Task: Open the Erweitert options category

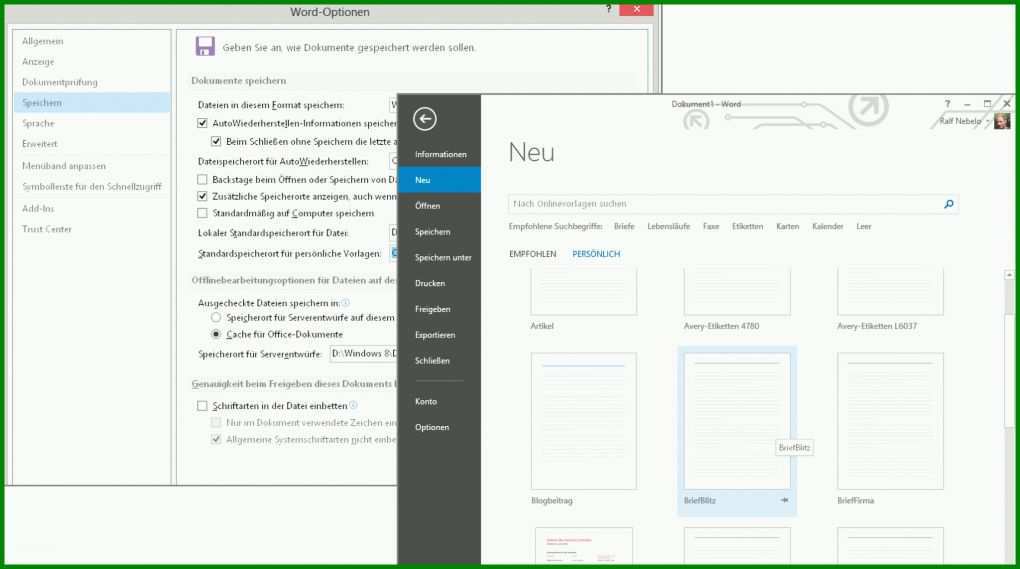Action: (92, 144)
